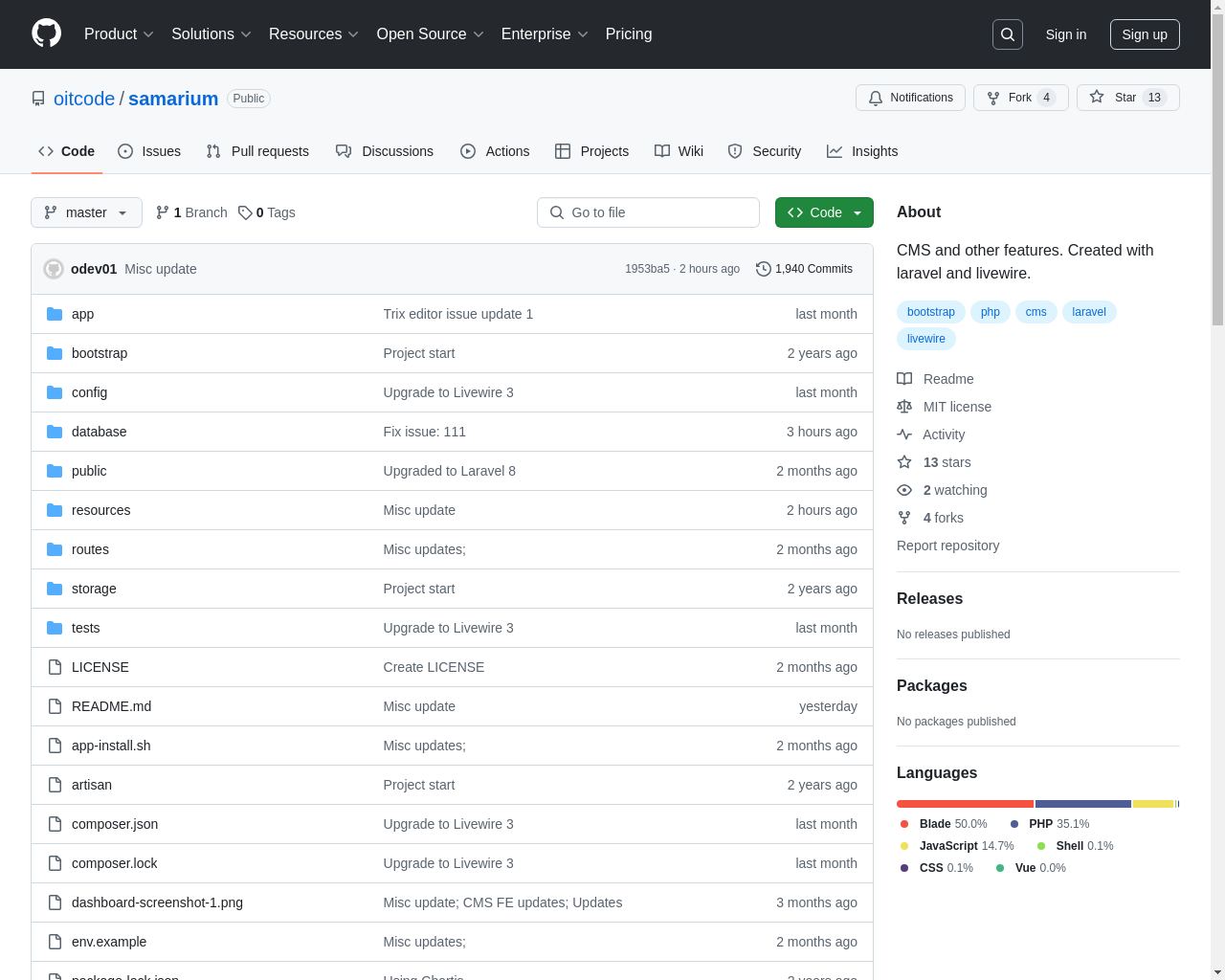Click the composer.json file icon
The width and height of the screenshot is (1225, 980).
(55, 824)
